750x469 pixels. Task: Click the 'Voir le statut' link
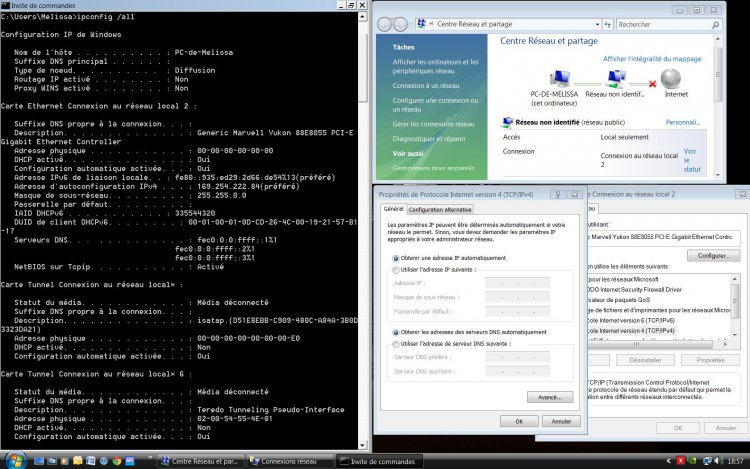pyautogui.click(x=691, y=160)
